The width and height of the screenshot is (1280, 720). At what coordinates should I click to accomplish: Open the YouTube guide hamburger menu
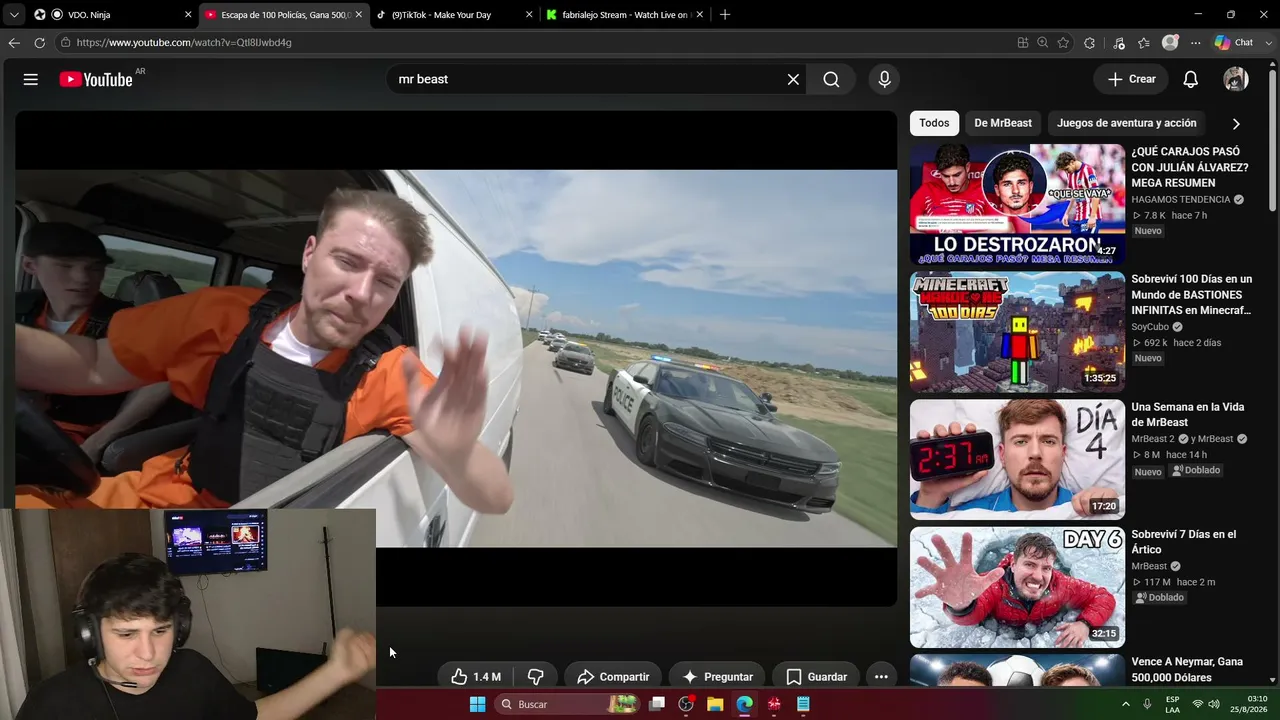click(31, 79)
